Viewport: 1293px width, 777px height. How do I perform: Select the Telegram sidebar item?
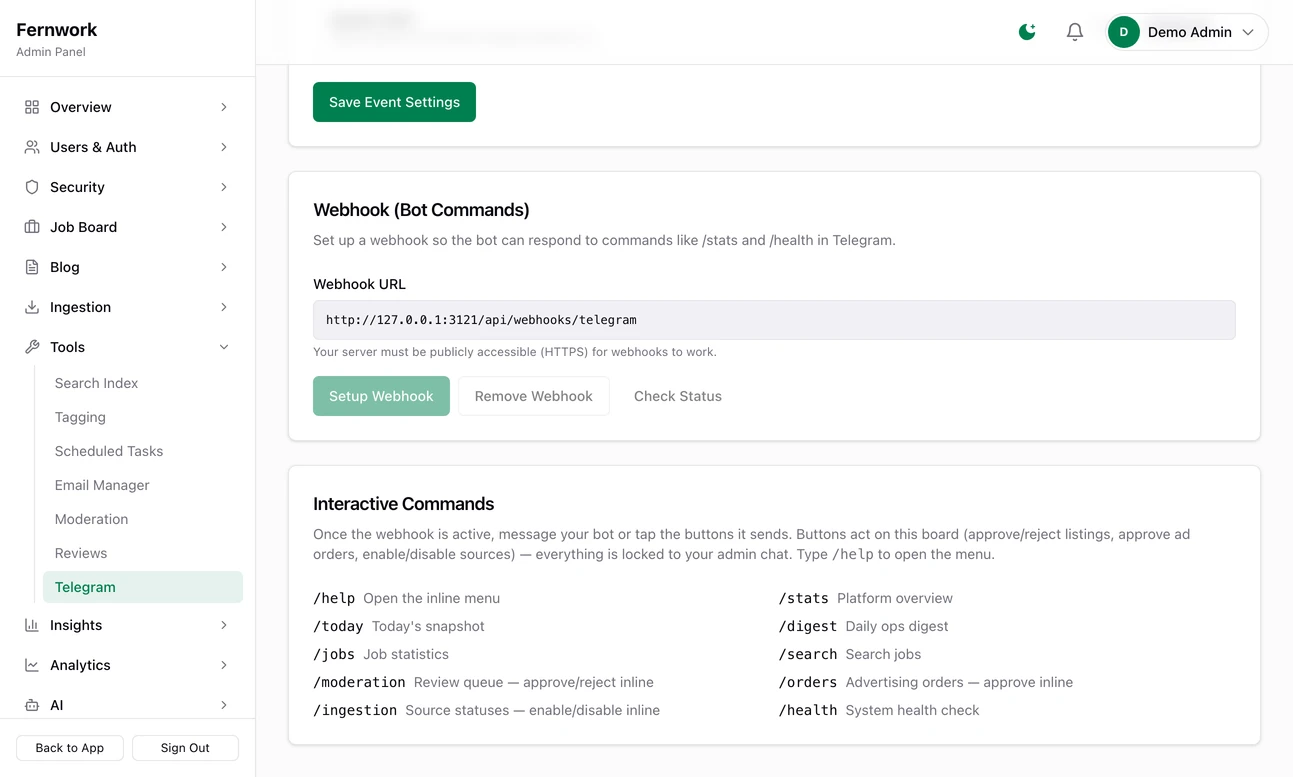click(142, 587)
